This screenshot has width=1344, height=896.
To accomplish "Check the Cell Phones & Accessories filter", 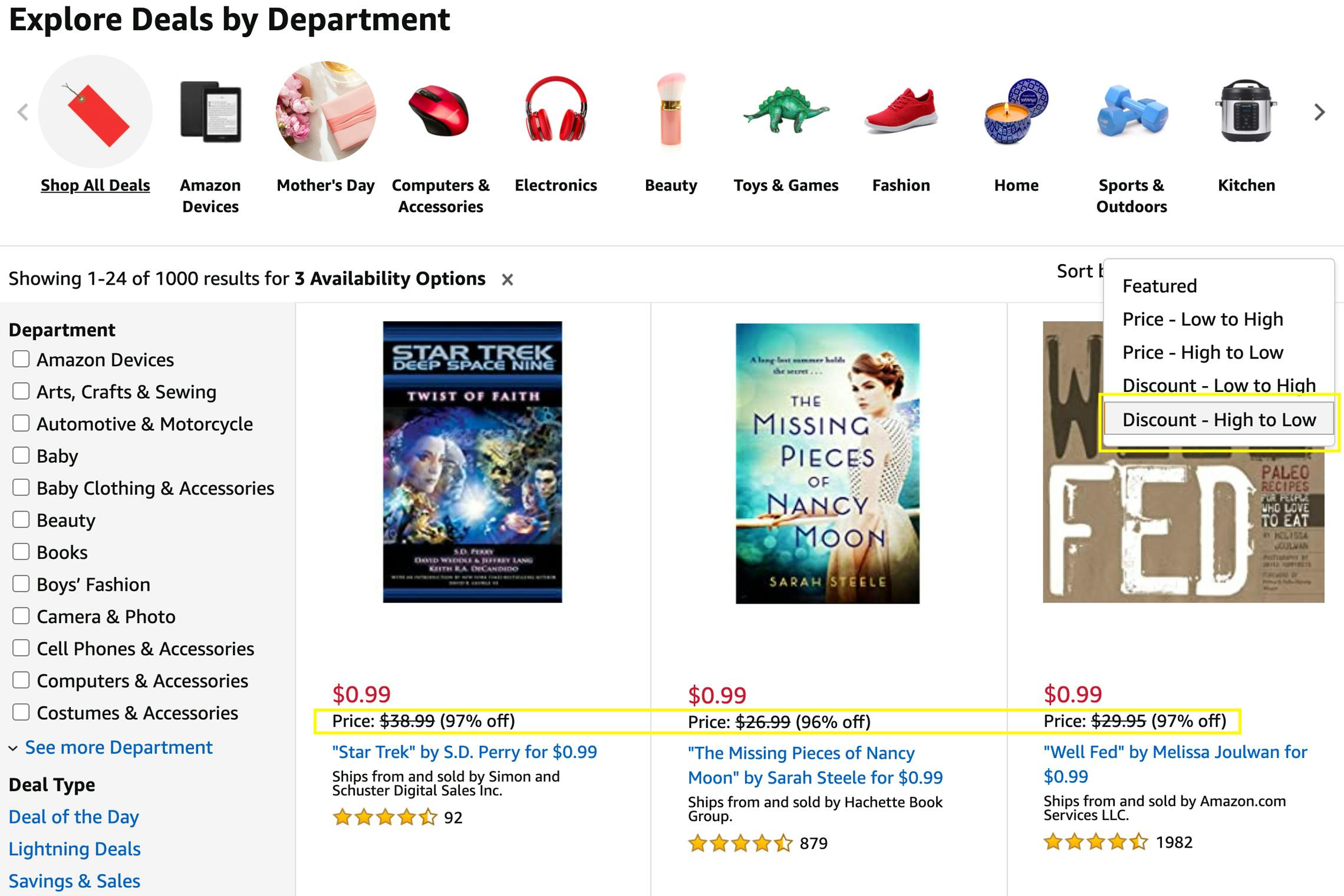I will point(21,648).
